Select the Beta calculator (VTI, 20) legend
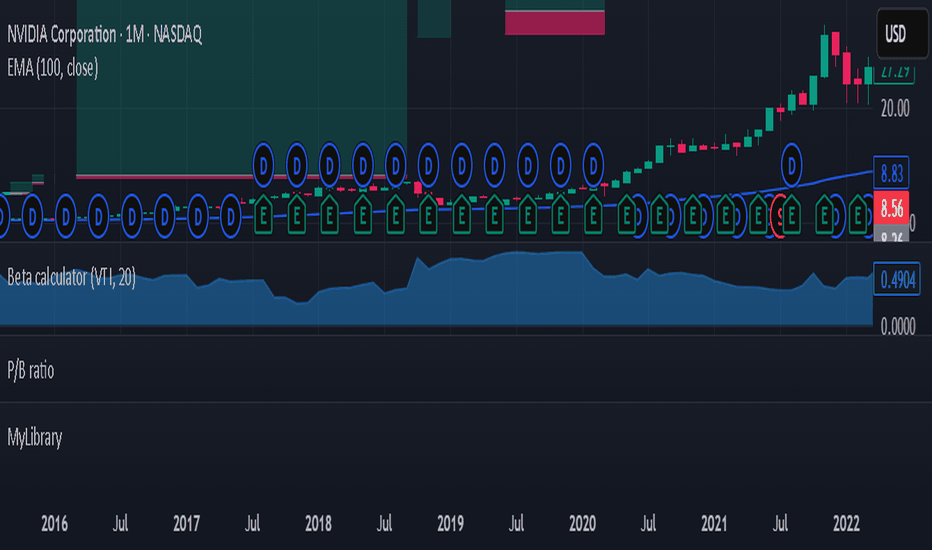 pyautogui.click(x=71, y=277)
